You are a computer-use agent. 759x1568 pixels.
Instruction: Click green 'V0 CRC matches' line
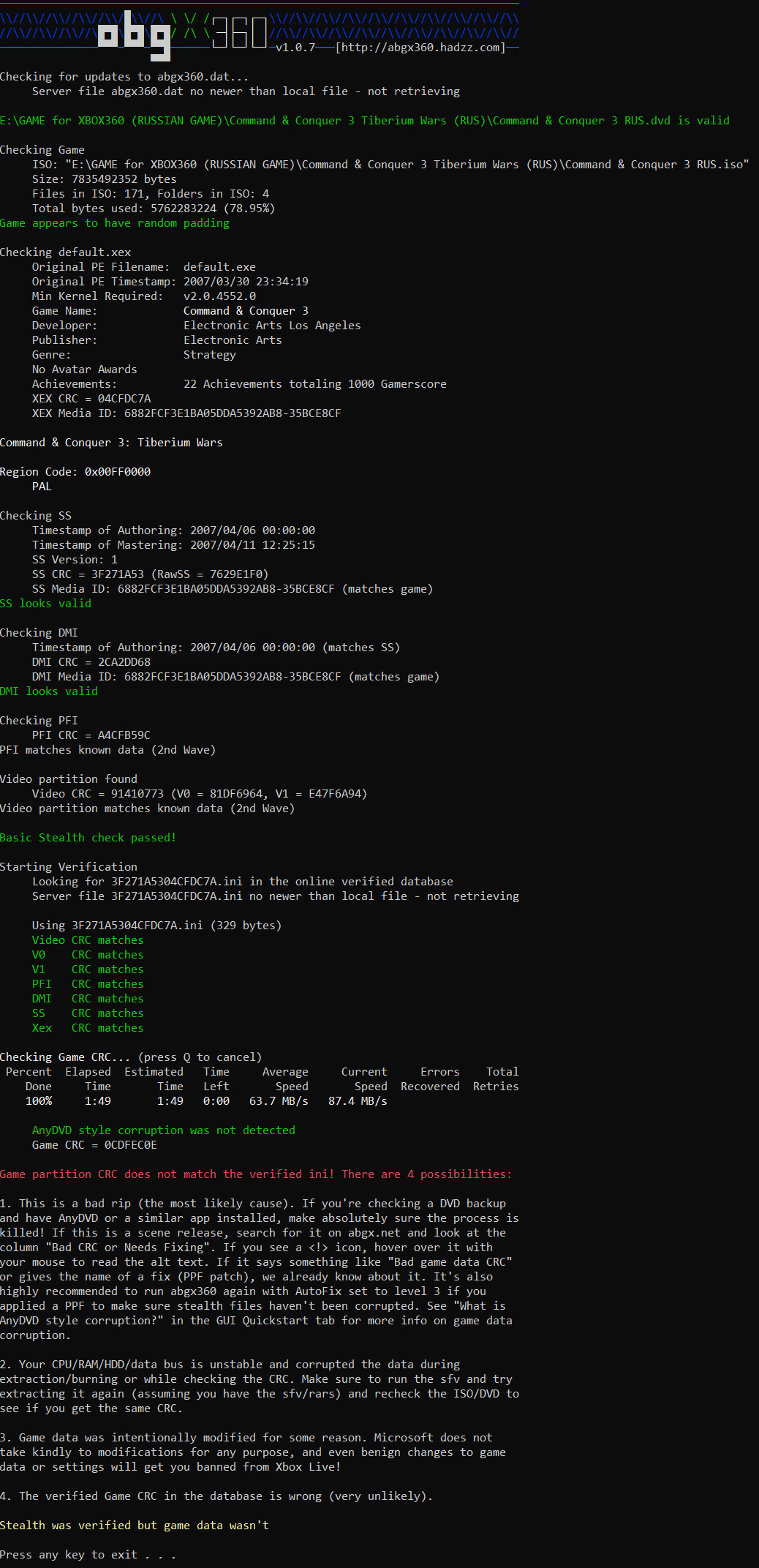pyautogui.click(x=88, y=955)
